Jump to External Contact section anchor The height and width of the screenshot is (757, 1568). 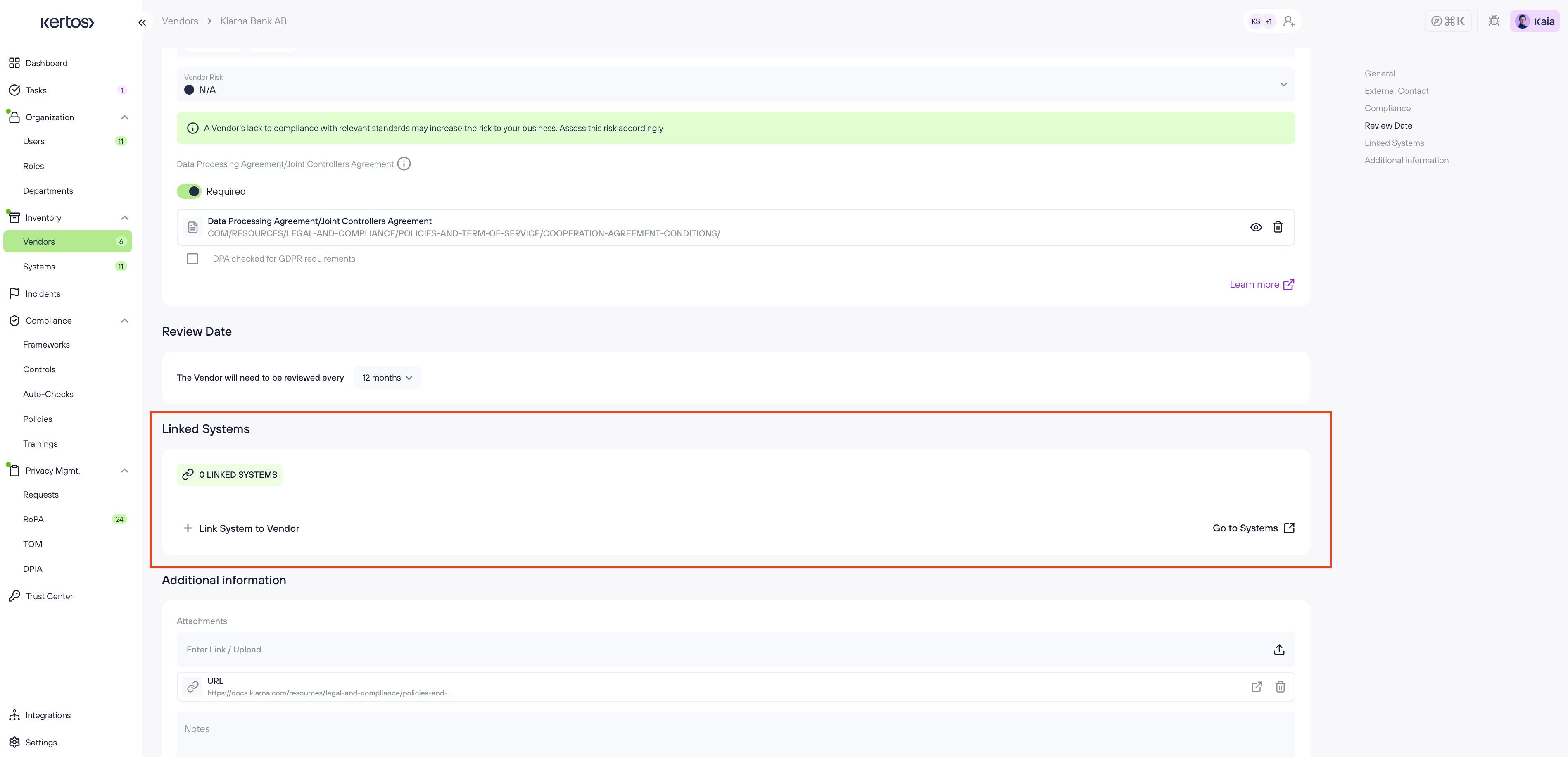click(x=1396, y=91)
